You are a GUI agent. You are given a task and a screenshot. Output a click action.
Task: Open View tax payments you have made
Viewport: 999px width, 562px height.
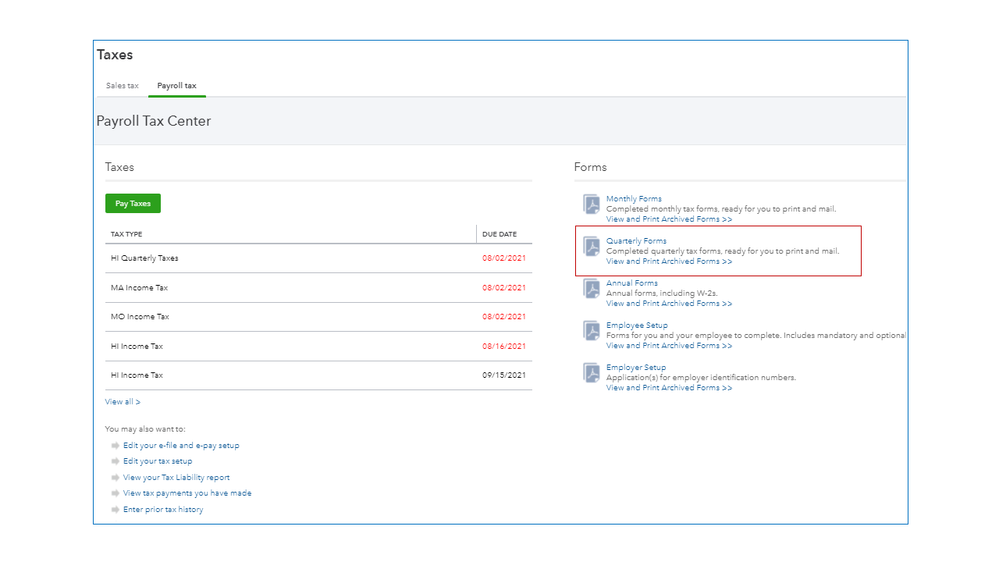coord(187,494)
